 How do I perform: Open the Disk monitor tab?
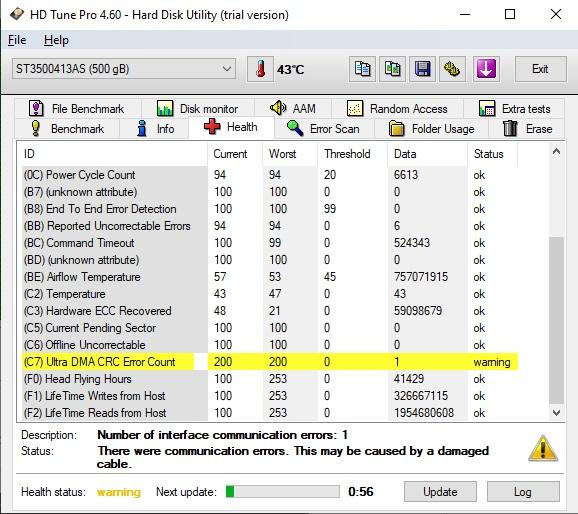point(198,109)
